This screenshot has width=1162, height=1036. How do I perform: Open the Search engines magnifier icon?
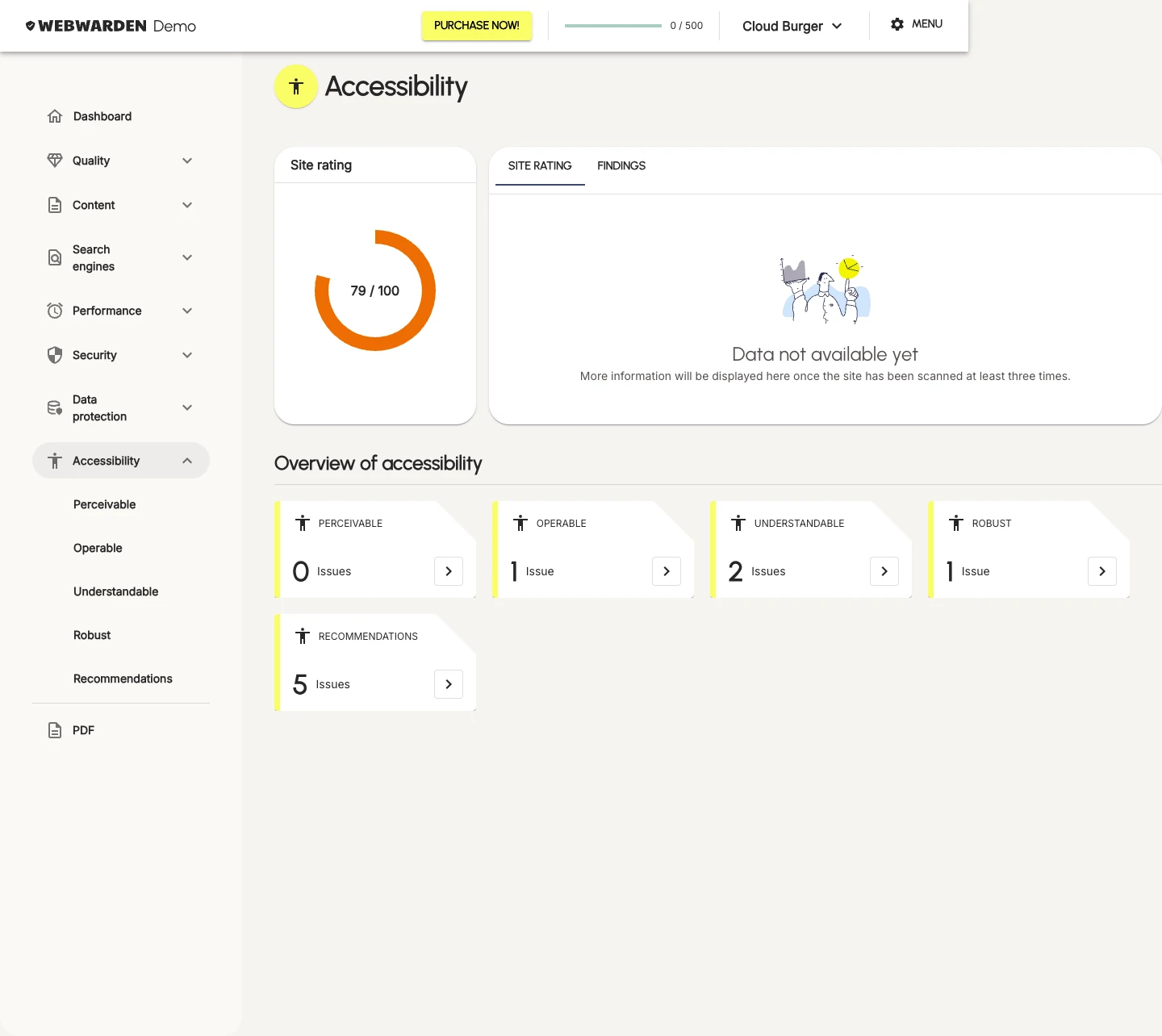(x=55, y=257)
